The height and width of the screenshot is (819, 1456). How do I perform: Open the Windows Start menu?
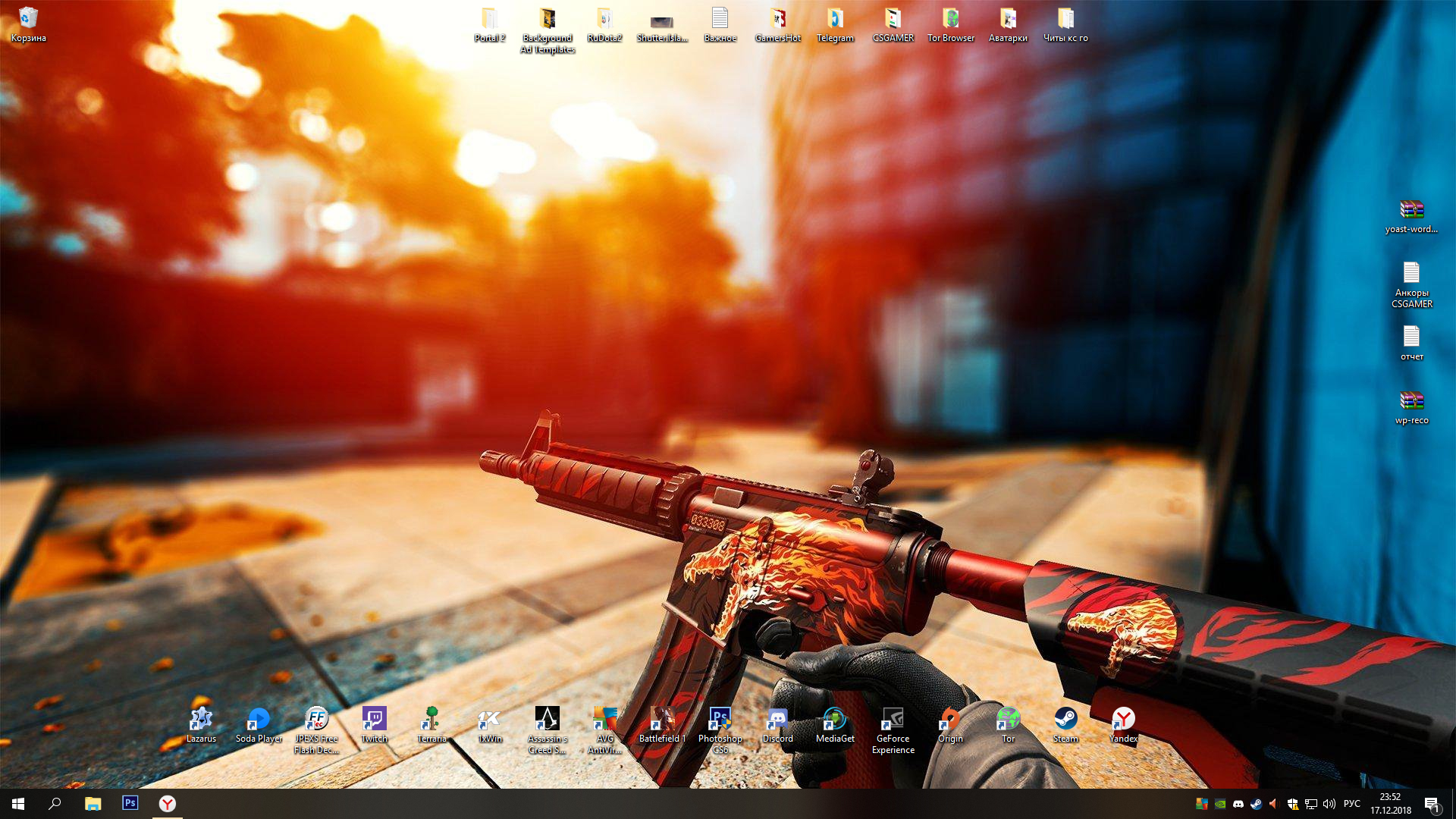[x=18, y=804]
